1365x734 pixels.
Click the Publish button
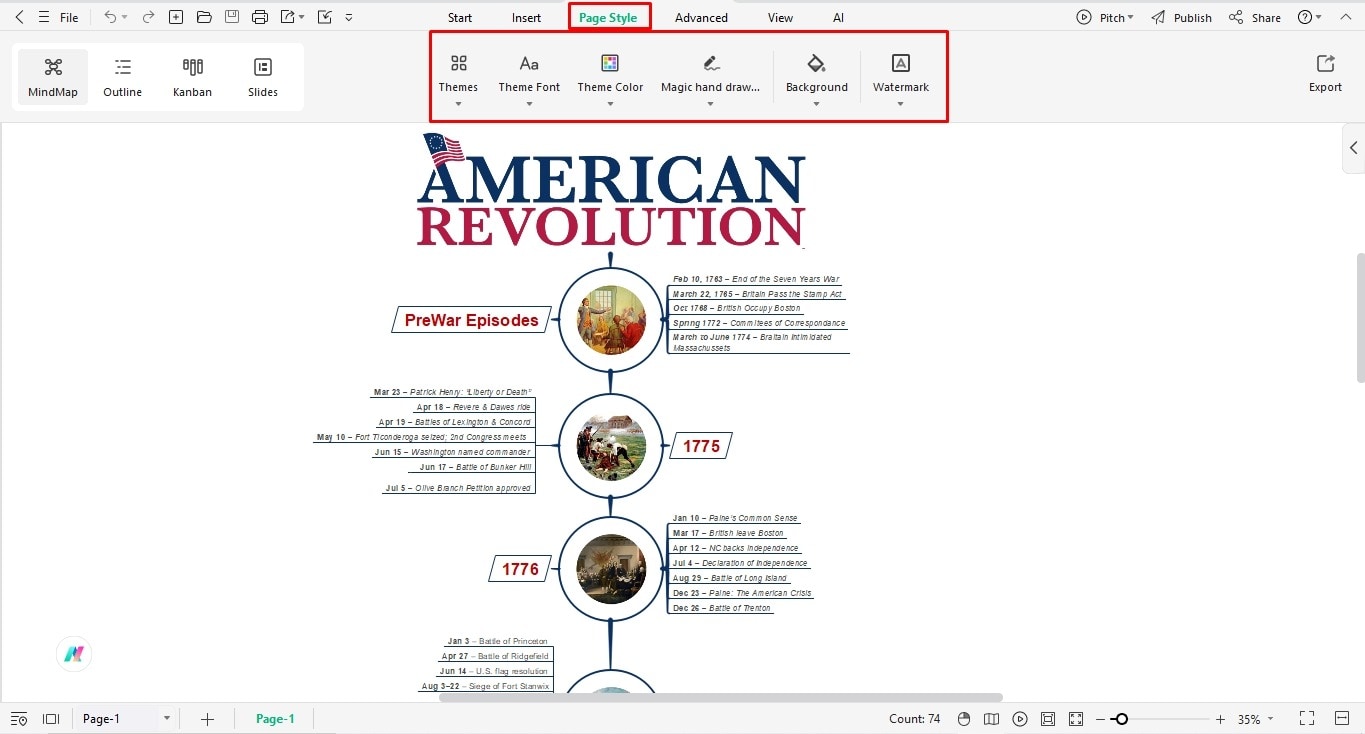1181,17
